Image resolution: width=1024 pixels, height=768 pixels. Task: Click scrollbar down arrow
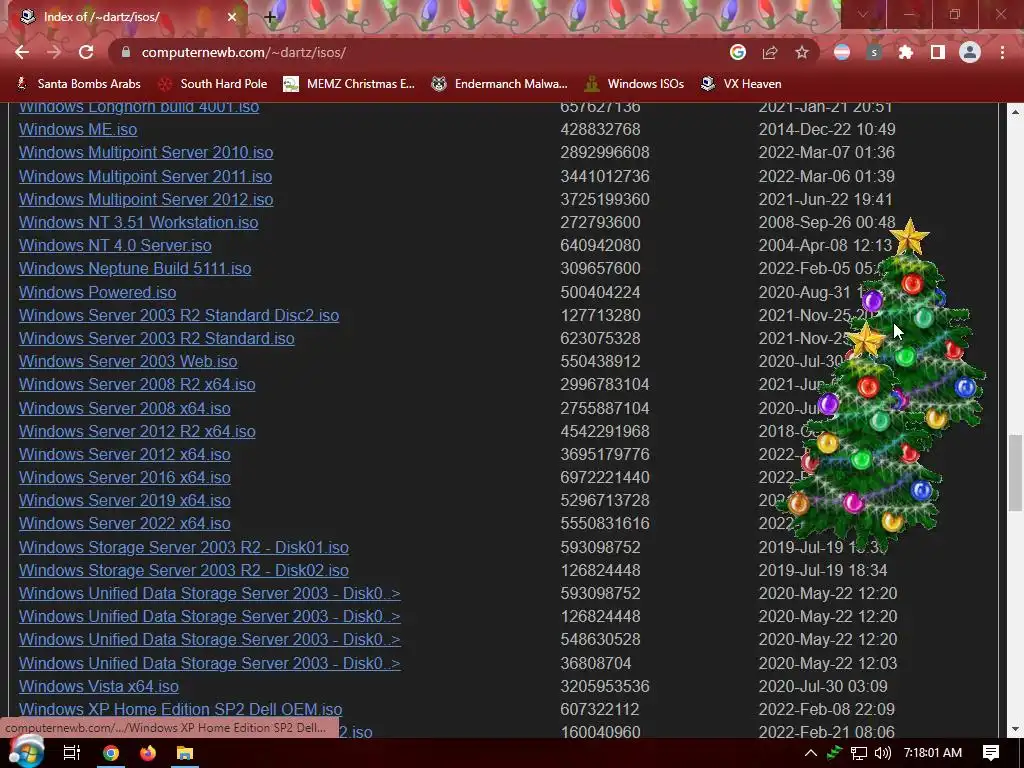click(1015, 729)
